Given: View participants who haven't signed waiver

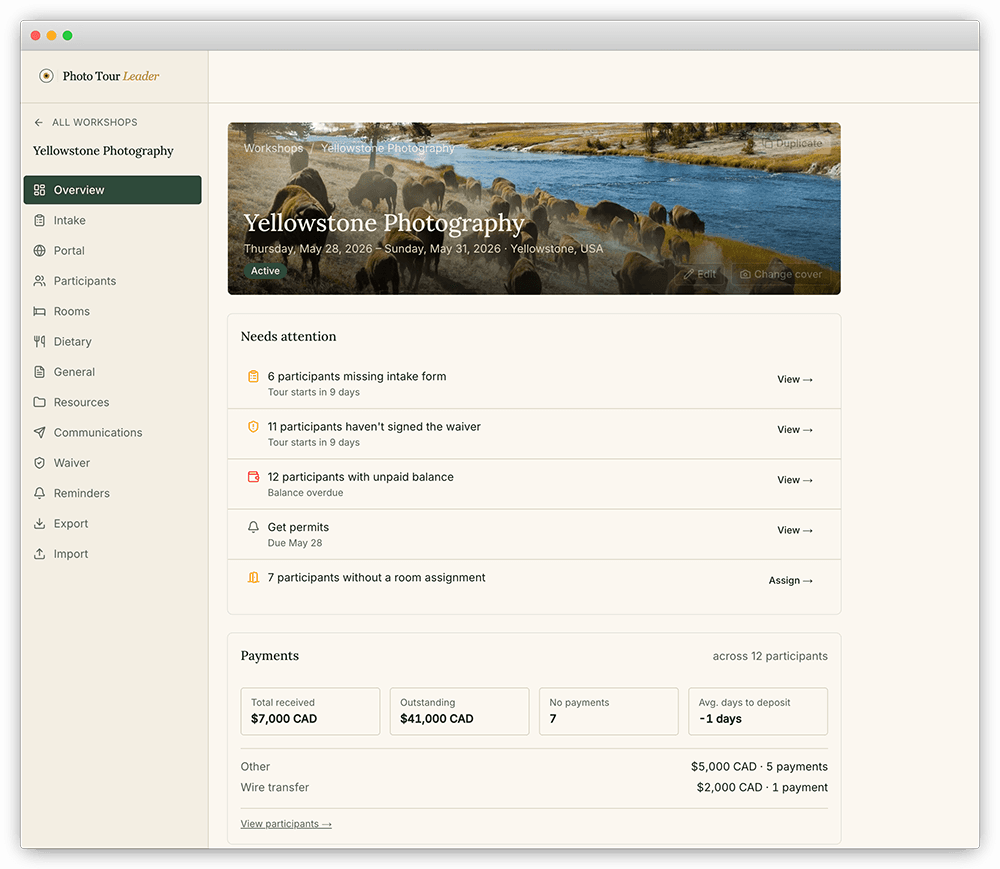Looking at the screenshot, I should (x=795, y=430).
